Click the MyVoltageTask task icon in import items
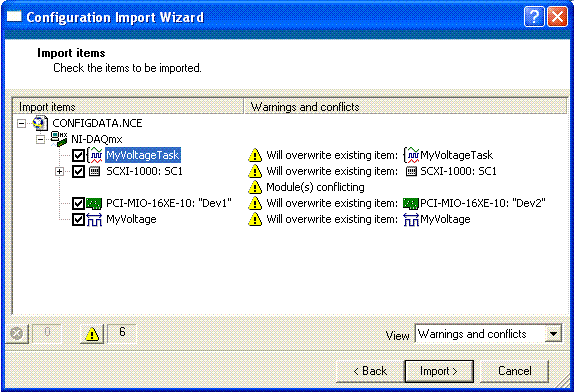 pyautogui.click(x=95, y=155)
